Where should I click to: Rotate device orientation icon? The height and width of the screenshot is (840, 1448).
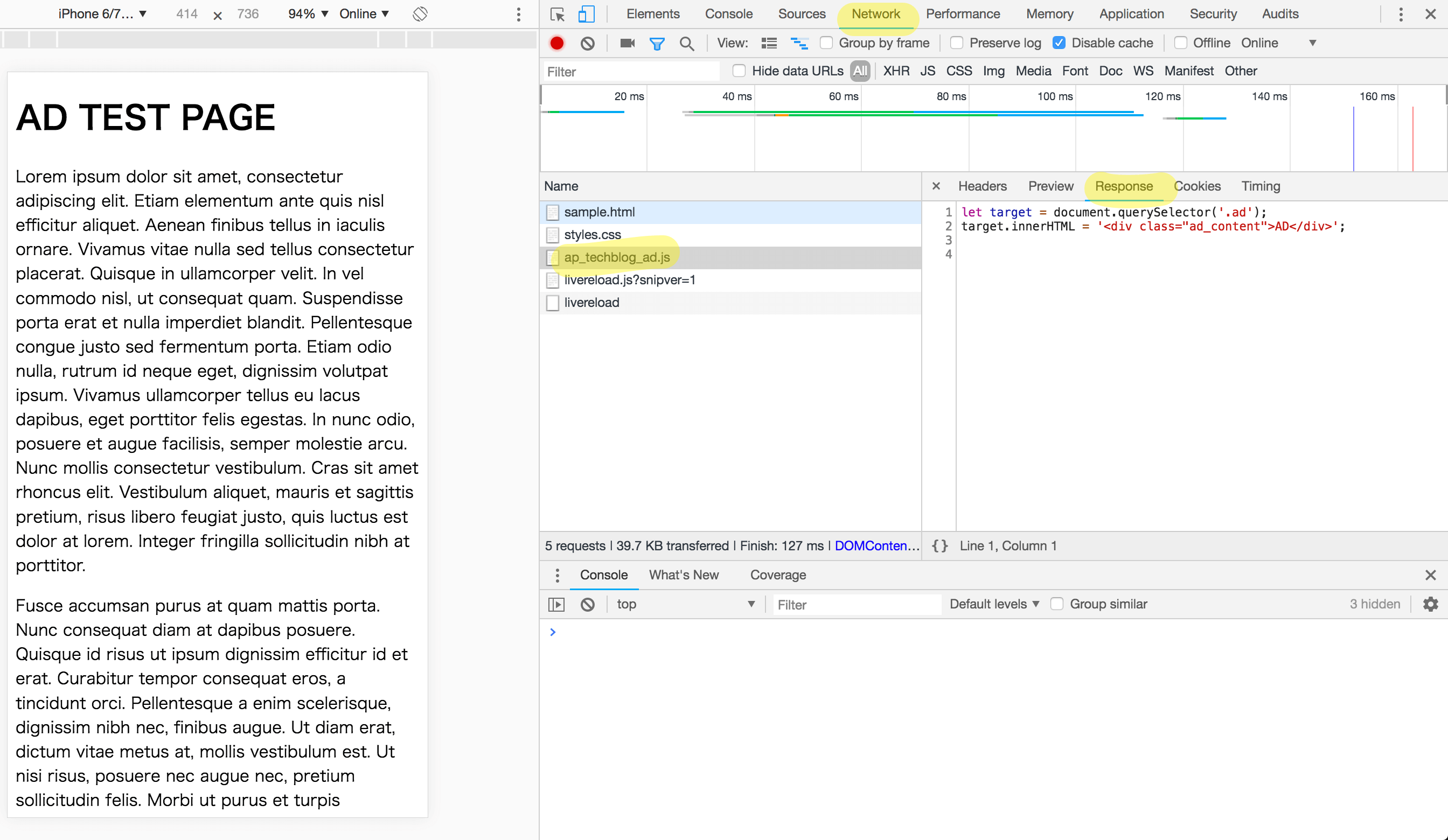coord(420,14)
